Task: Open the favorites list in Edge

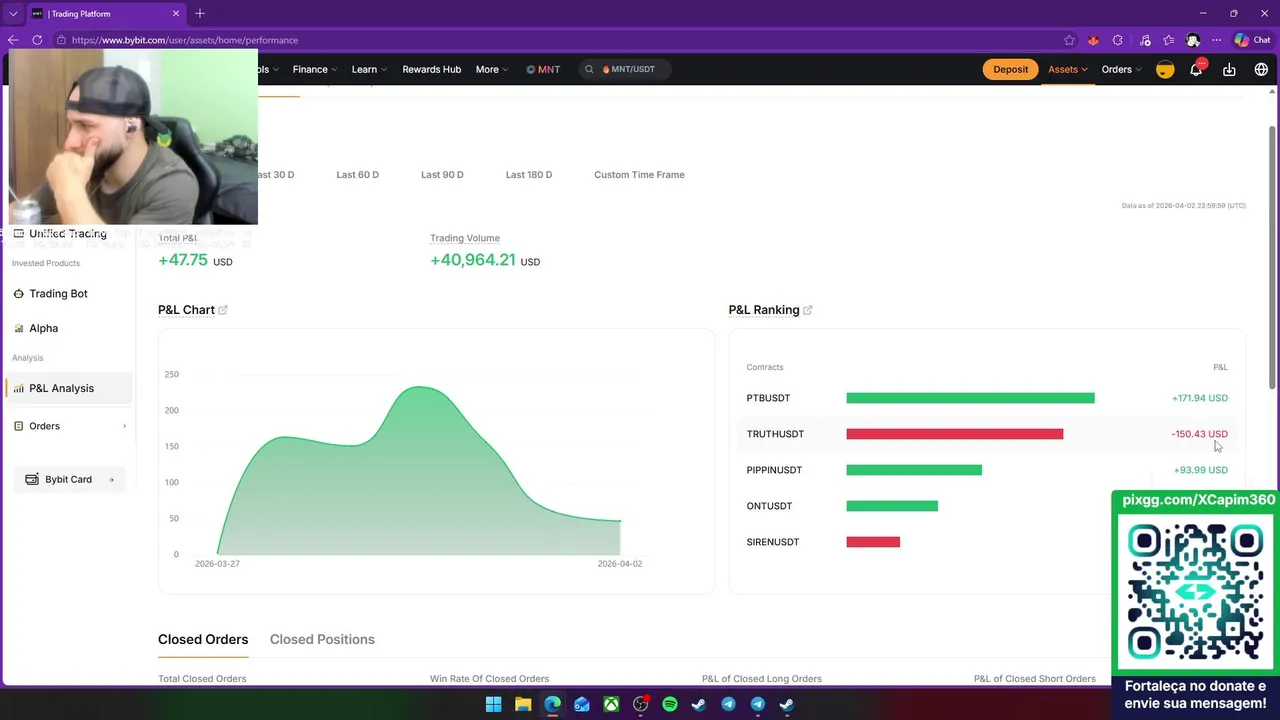Action: [1168, 40]
